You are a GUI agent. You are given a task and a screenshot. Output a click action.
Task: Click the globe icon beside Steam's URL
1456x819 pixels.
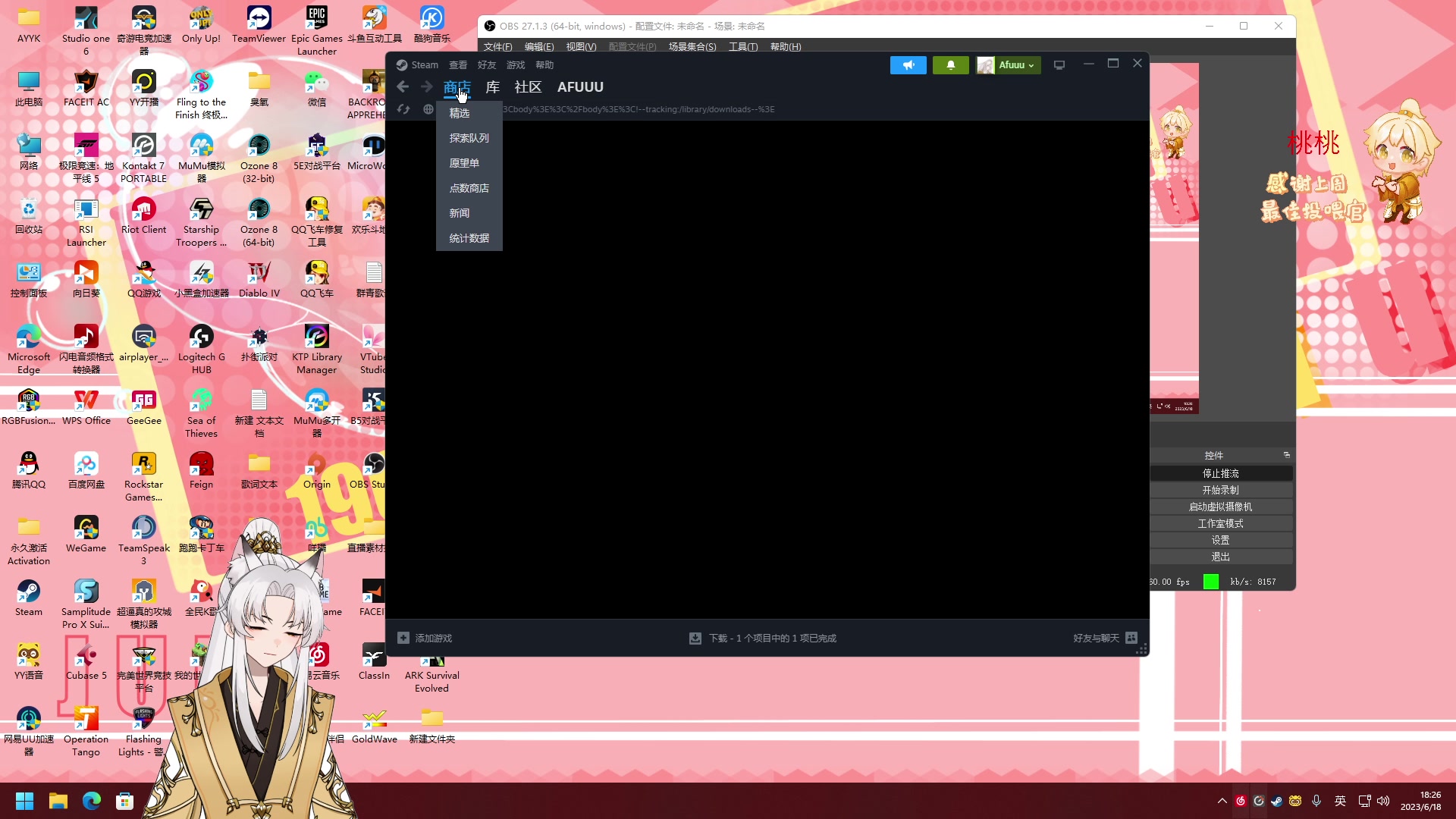coord(428,109)
